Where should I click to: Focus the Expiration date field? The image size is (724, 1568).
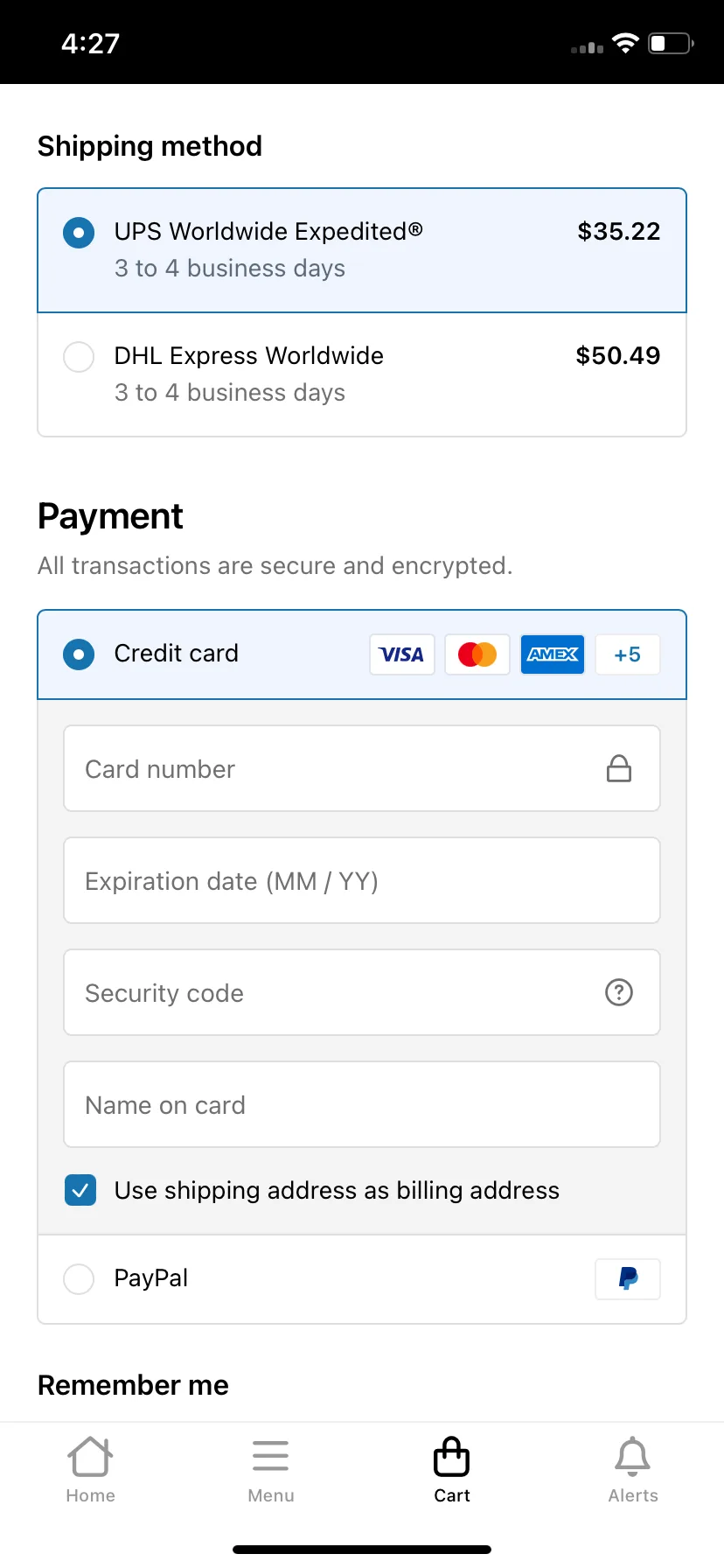coord(362,880)
